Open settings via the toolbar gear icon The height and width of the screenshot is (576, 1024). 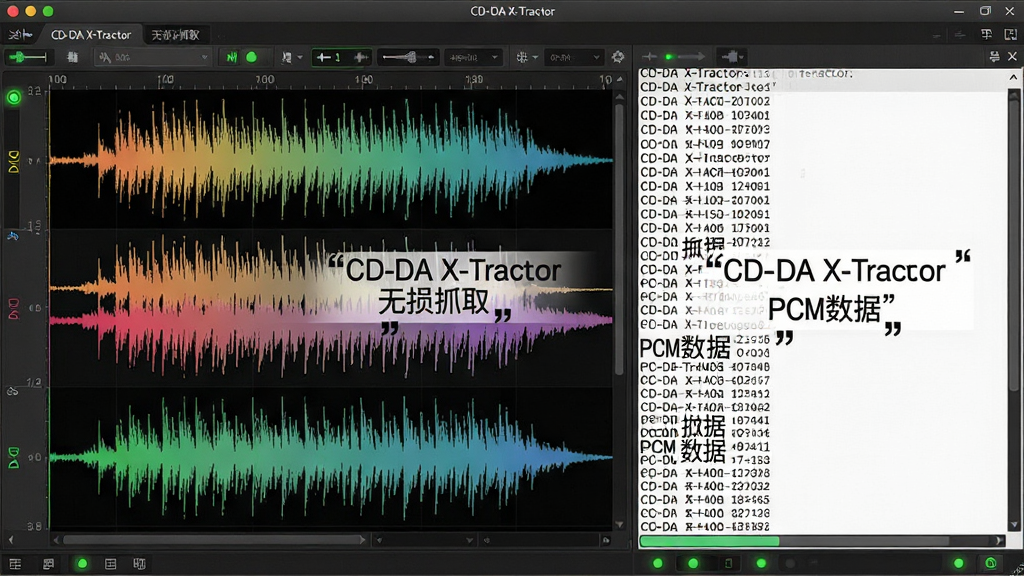coord(618,57)
